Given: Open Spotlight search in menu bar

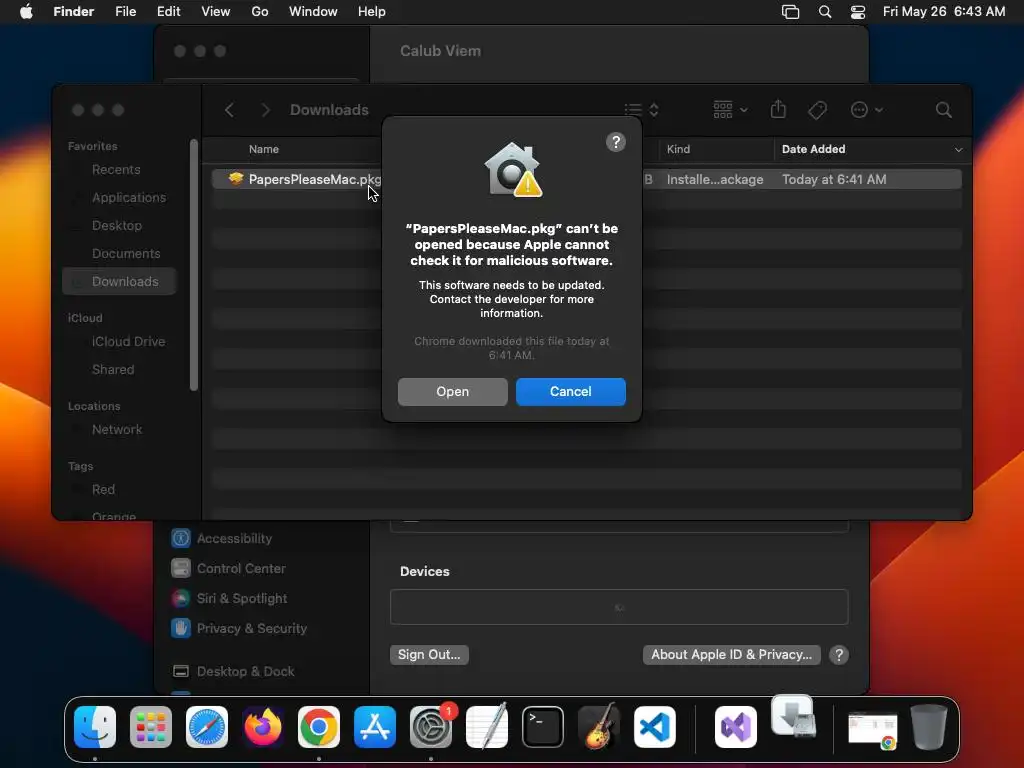Looking at the screenshot, I should [x=825, y=12].
